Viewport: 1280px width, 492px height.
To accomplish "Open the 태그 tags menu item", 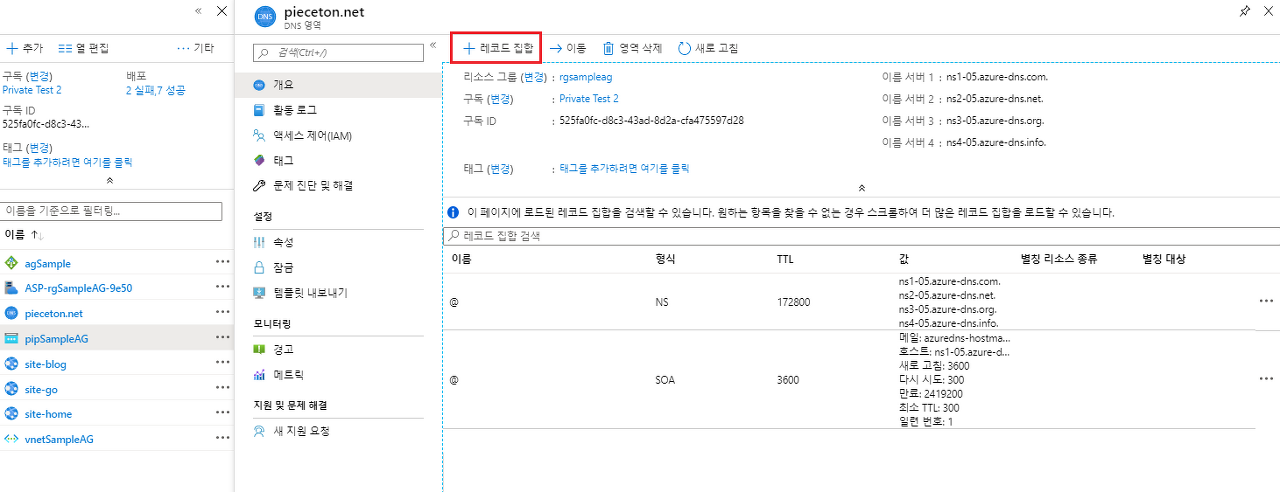I will 340,160.
